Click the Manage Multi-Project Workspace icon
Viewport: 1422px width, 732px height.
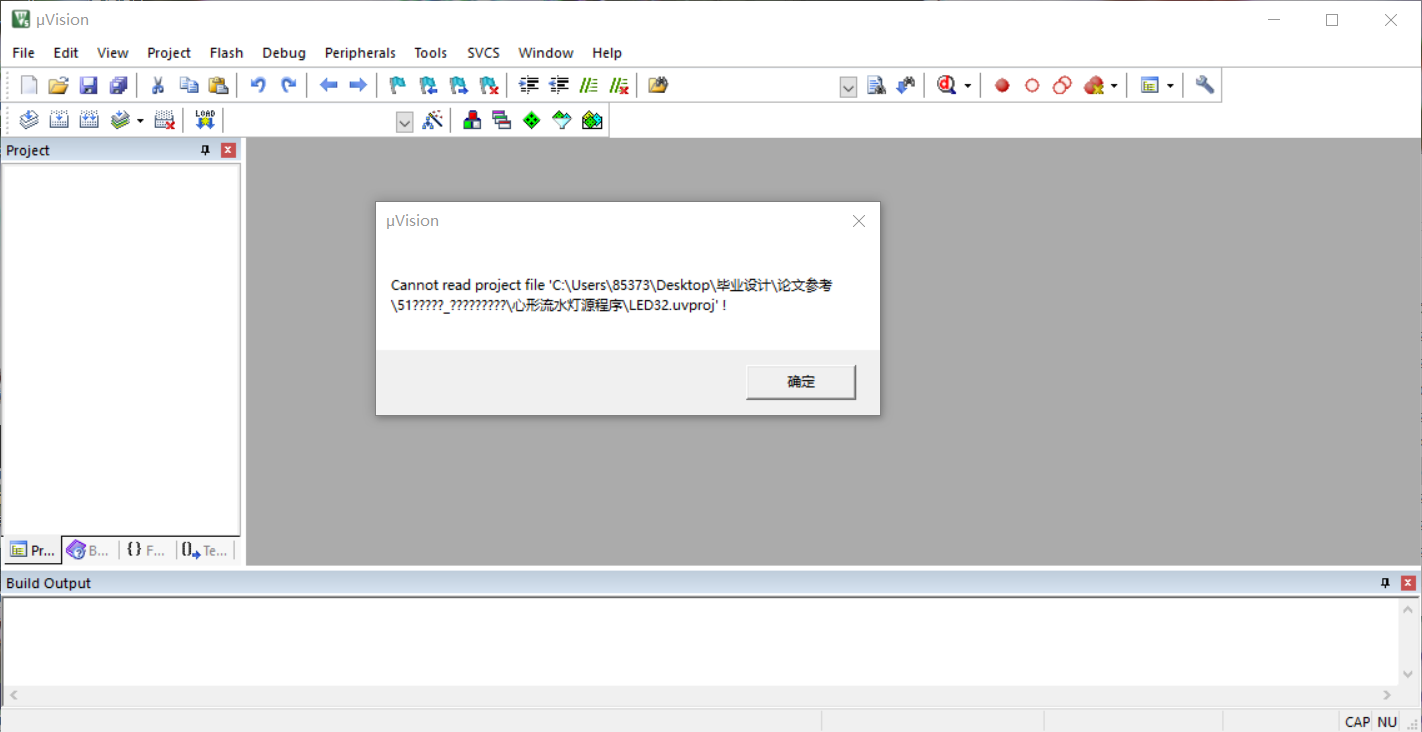pos(502,121)
